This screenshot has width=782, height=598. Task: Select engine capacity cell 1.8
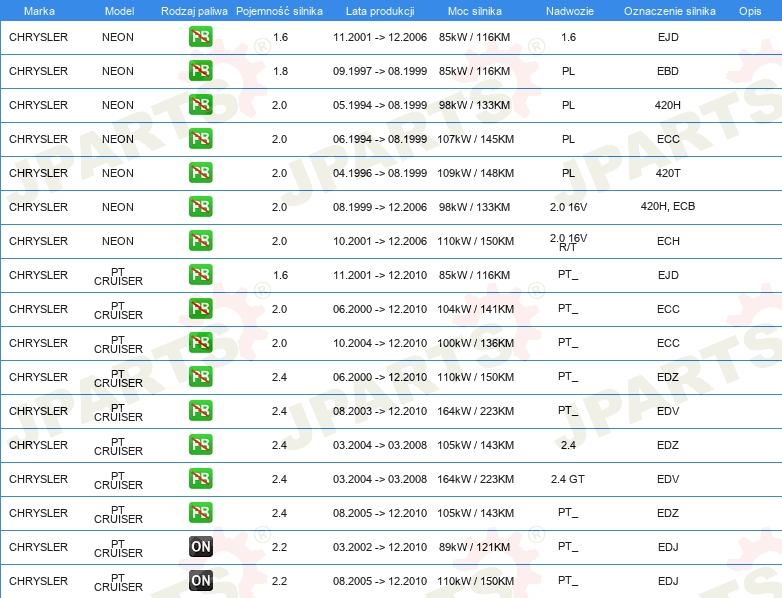pos(280,71)
